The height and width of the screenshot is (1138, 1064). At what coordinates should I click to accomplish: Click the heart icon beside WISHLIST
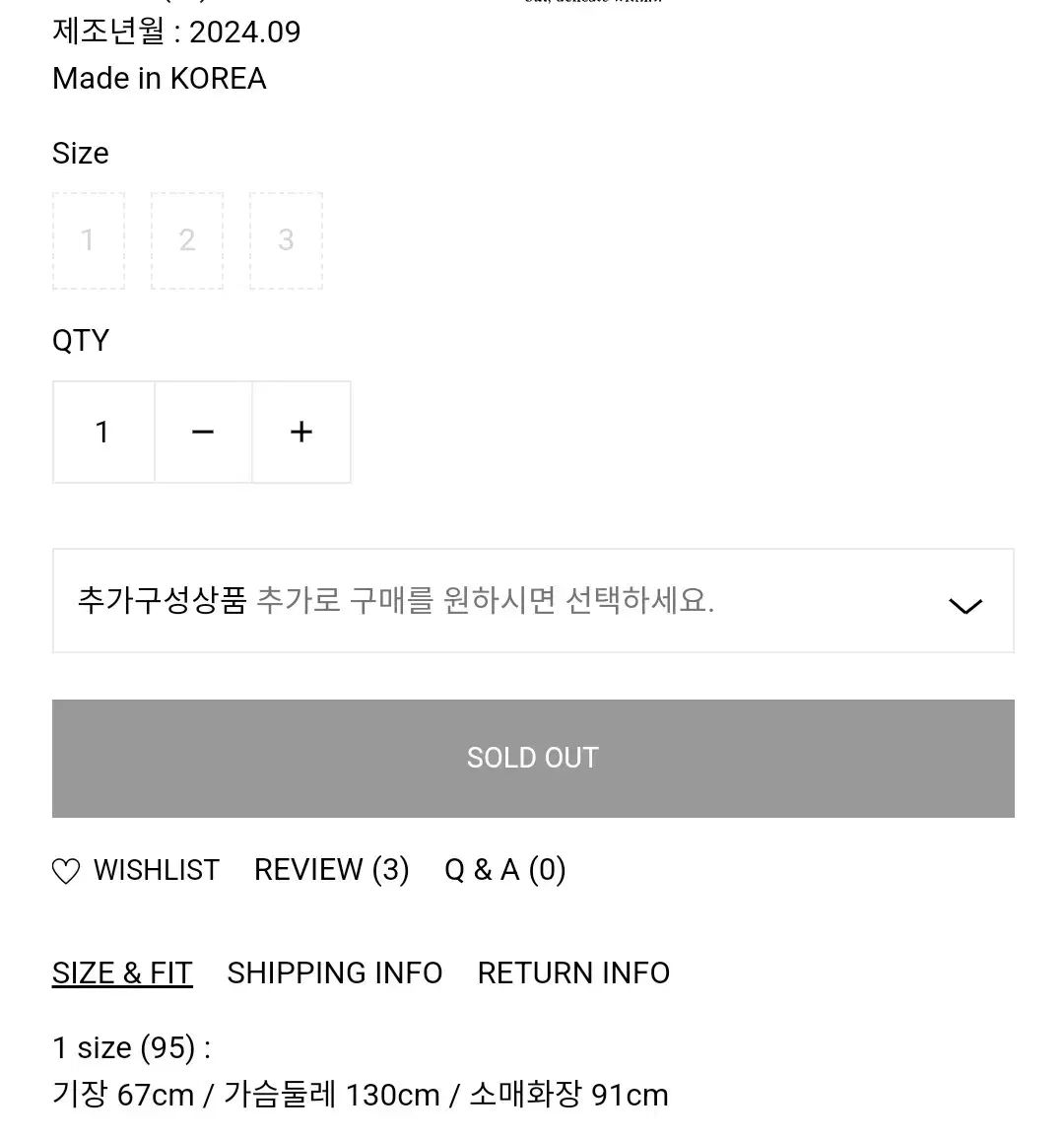(66, 871)
